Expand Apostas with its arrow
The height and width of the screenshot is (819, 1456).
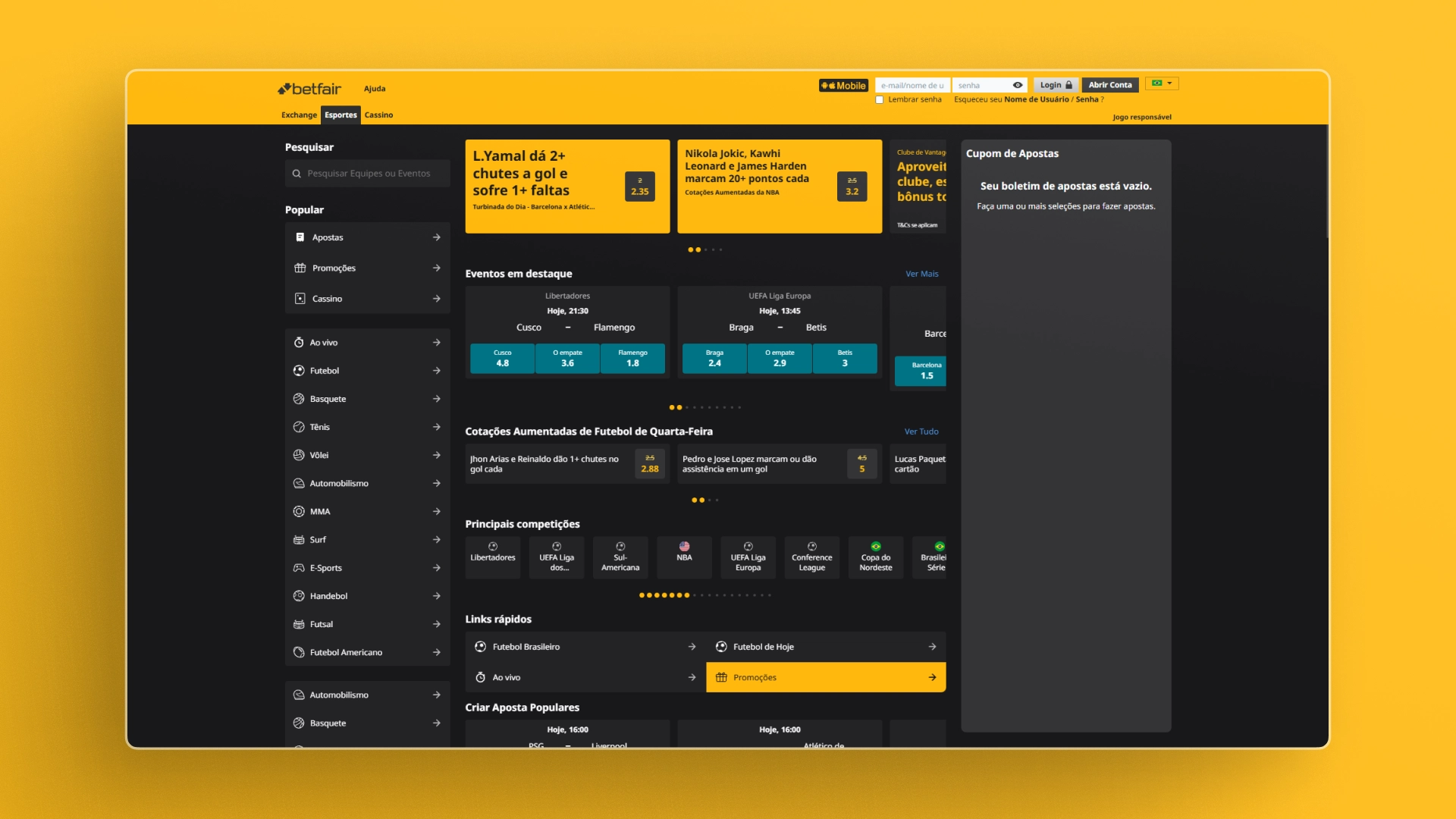tap(437, 237)
